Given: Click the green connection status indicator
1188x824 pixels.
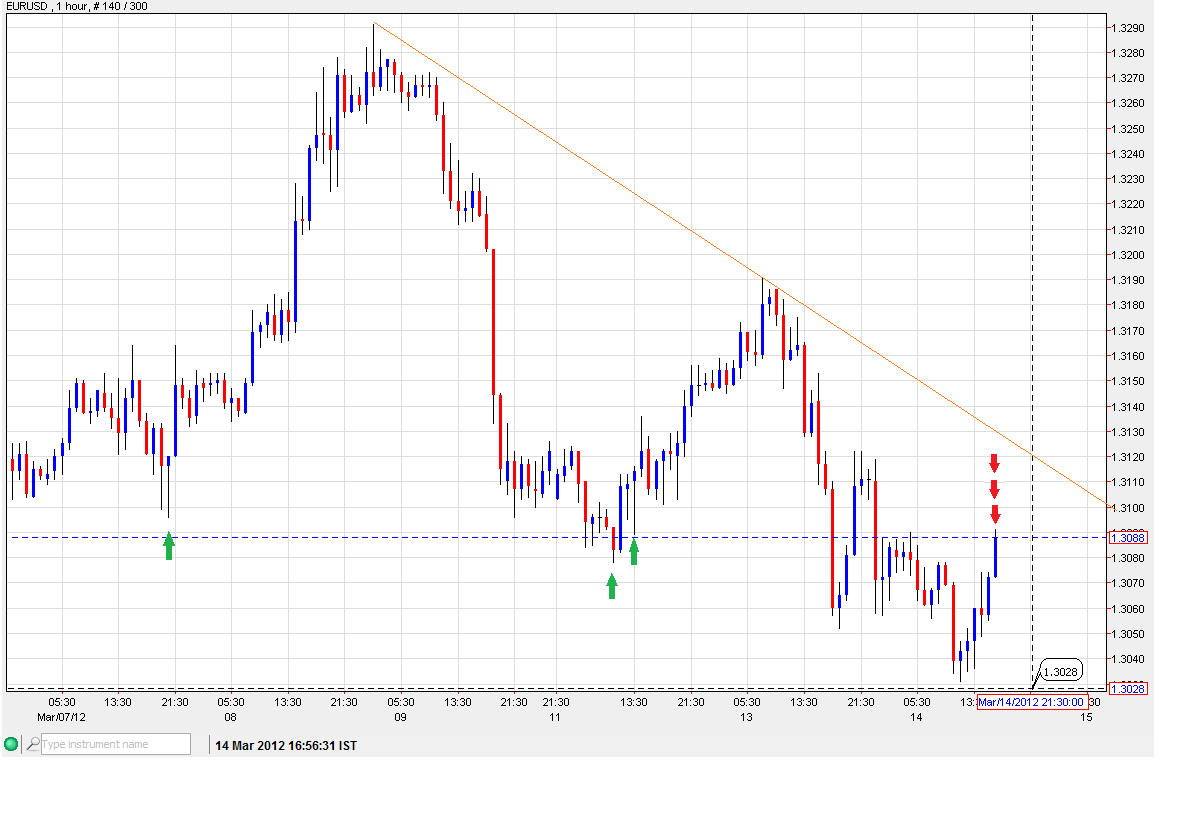Looking at the screenshot, I should pos(11,744).
